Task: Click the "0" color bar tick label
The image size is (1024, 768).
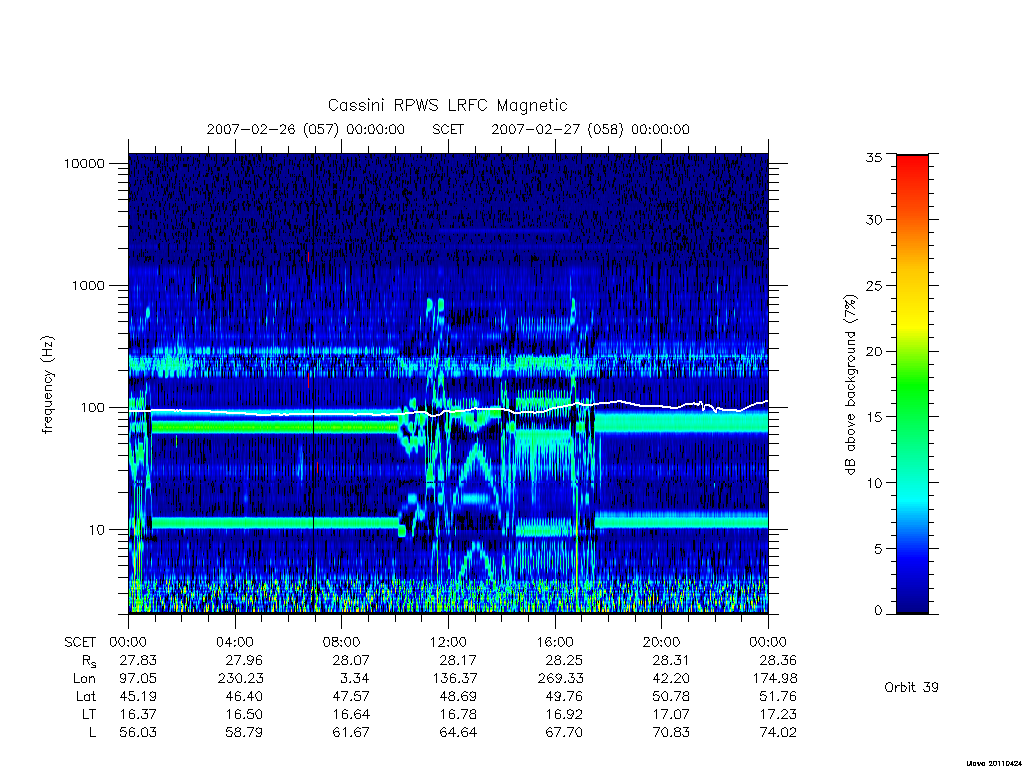Action: tap(878, 611)
